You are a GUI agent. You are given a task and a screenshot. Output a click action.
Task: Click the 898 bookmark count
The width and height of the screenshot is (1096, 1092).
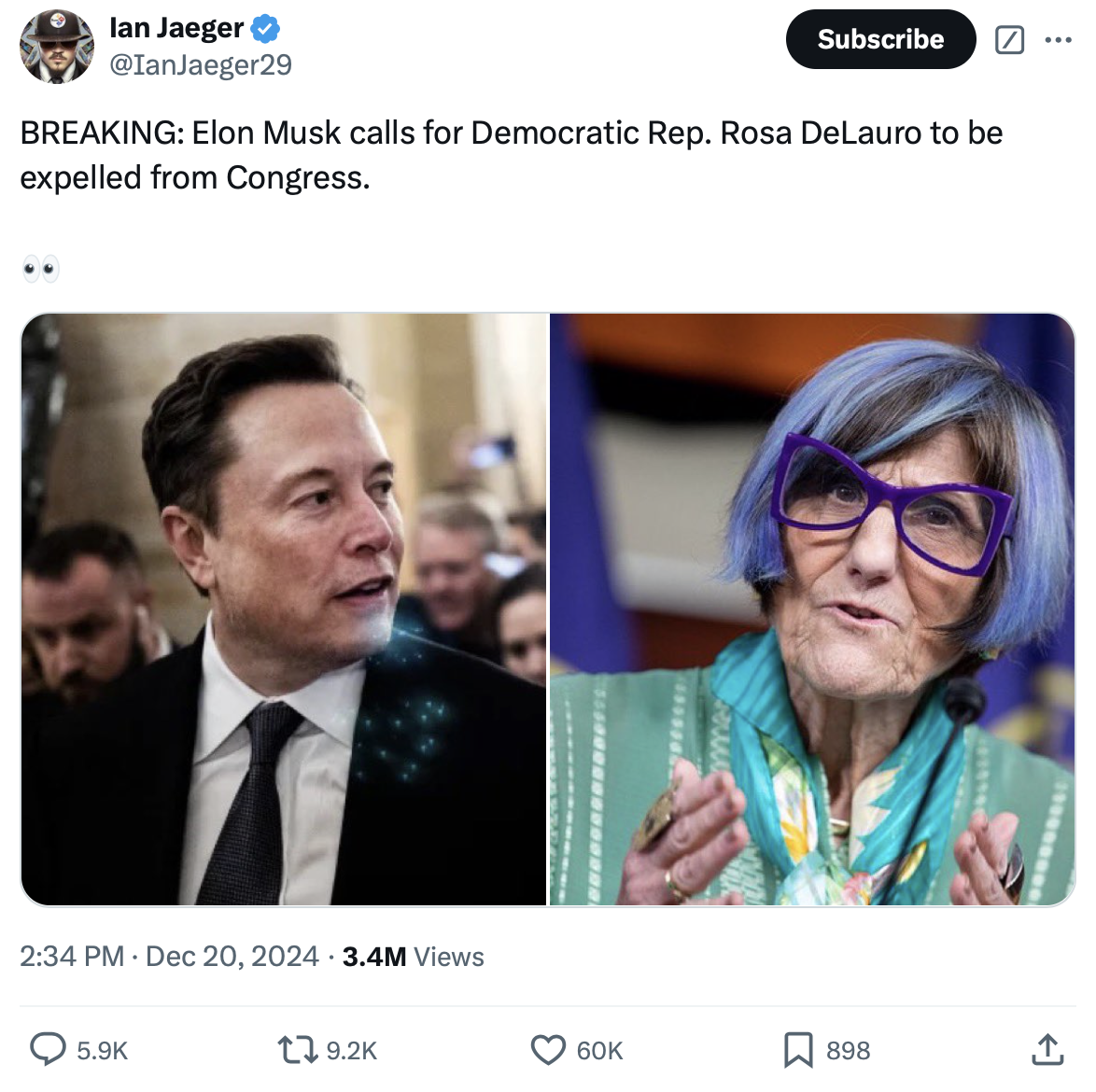[x=848, y=1051]
